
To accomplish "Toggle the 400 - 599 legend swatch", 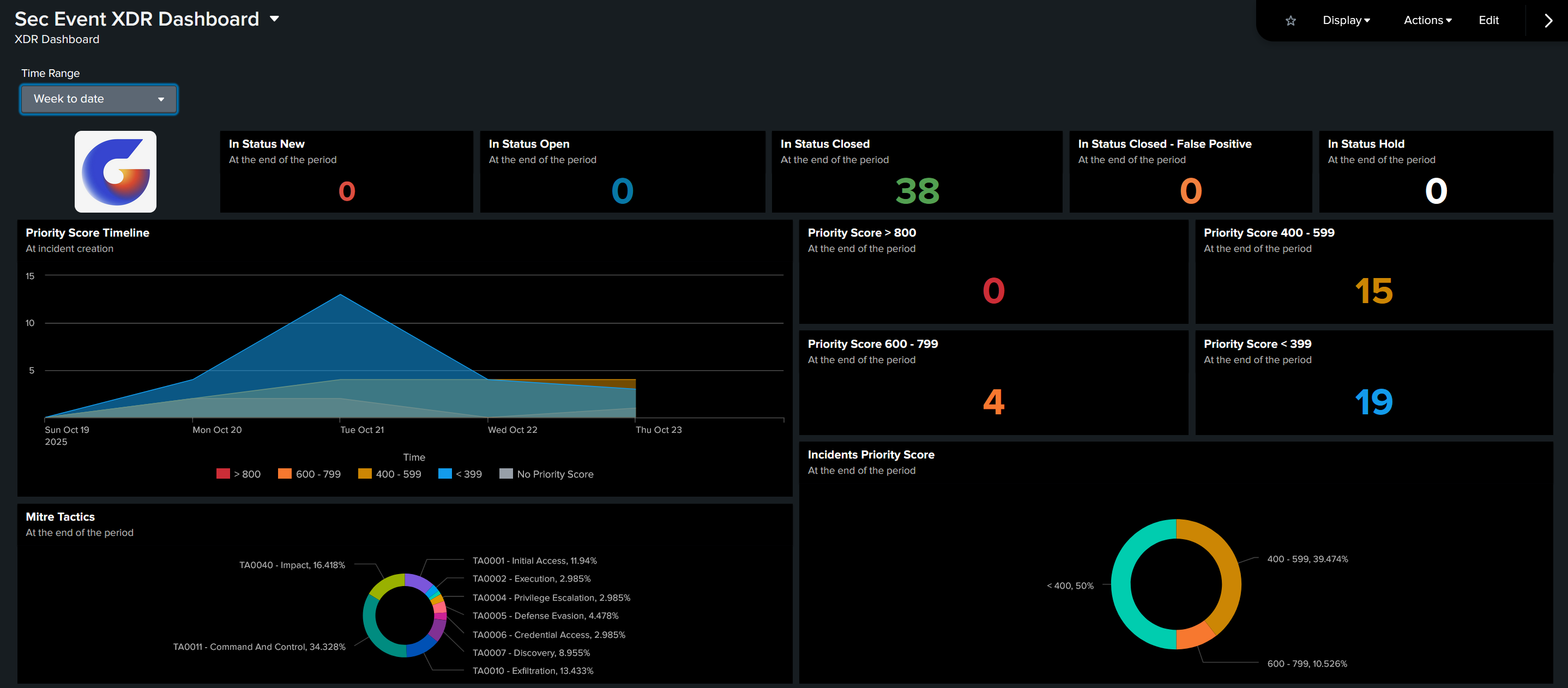I will (365, 474).
